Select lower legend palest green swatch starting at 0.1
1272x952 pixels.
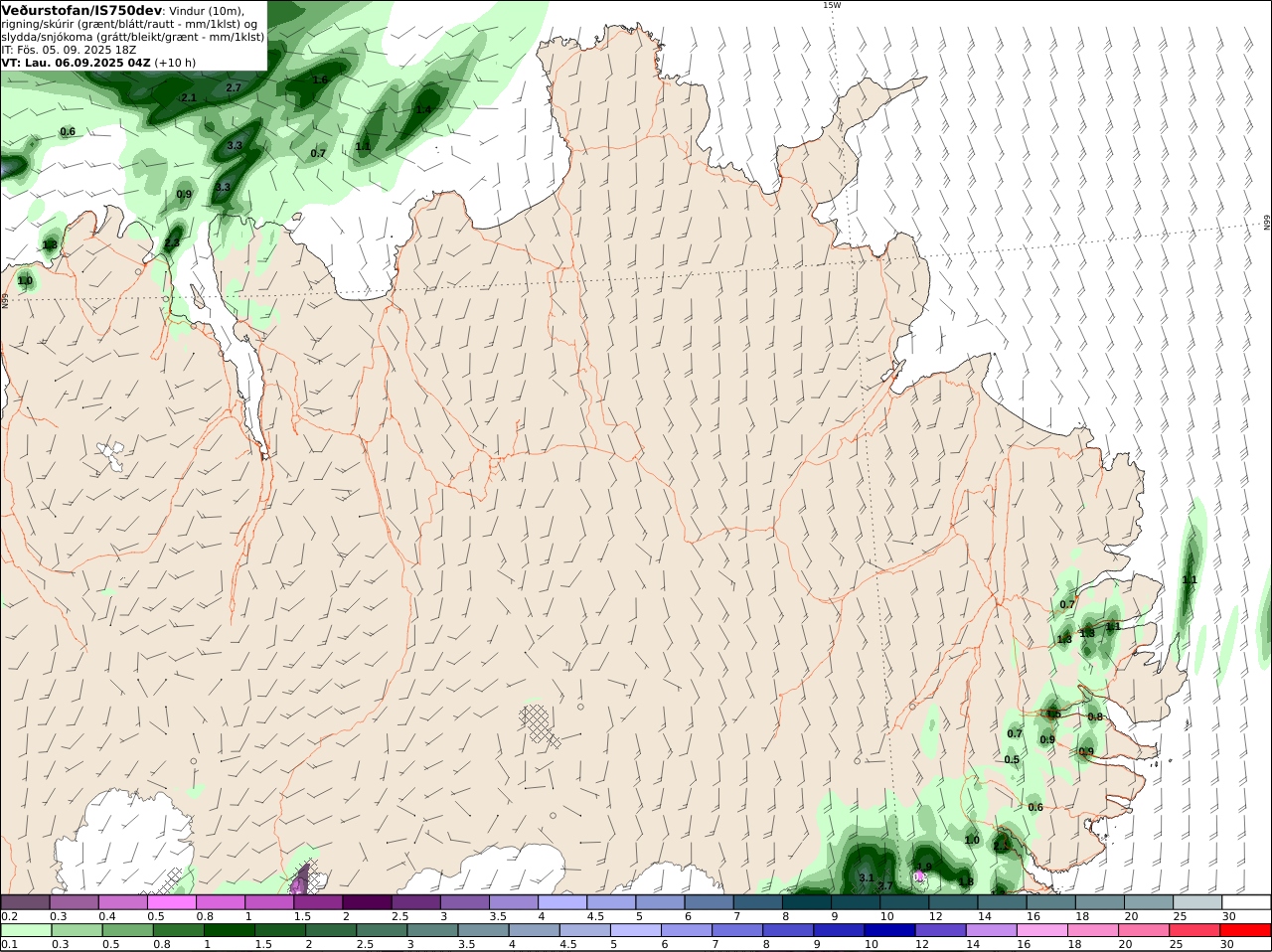pyautogui.click(x=26, y=930)
